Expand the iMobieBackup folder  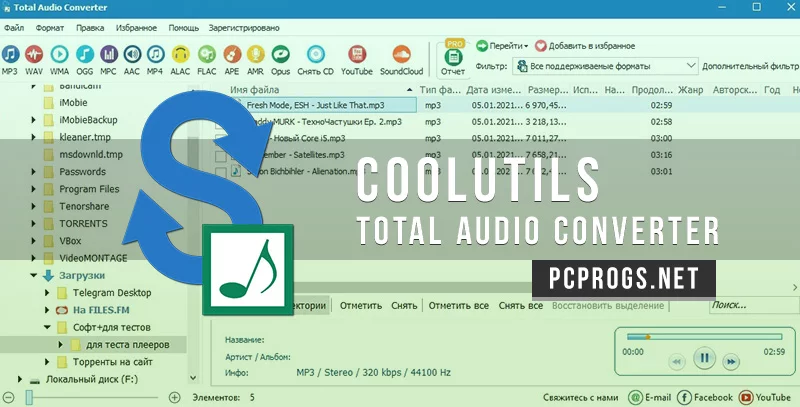pos(33,120)
